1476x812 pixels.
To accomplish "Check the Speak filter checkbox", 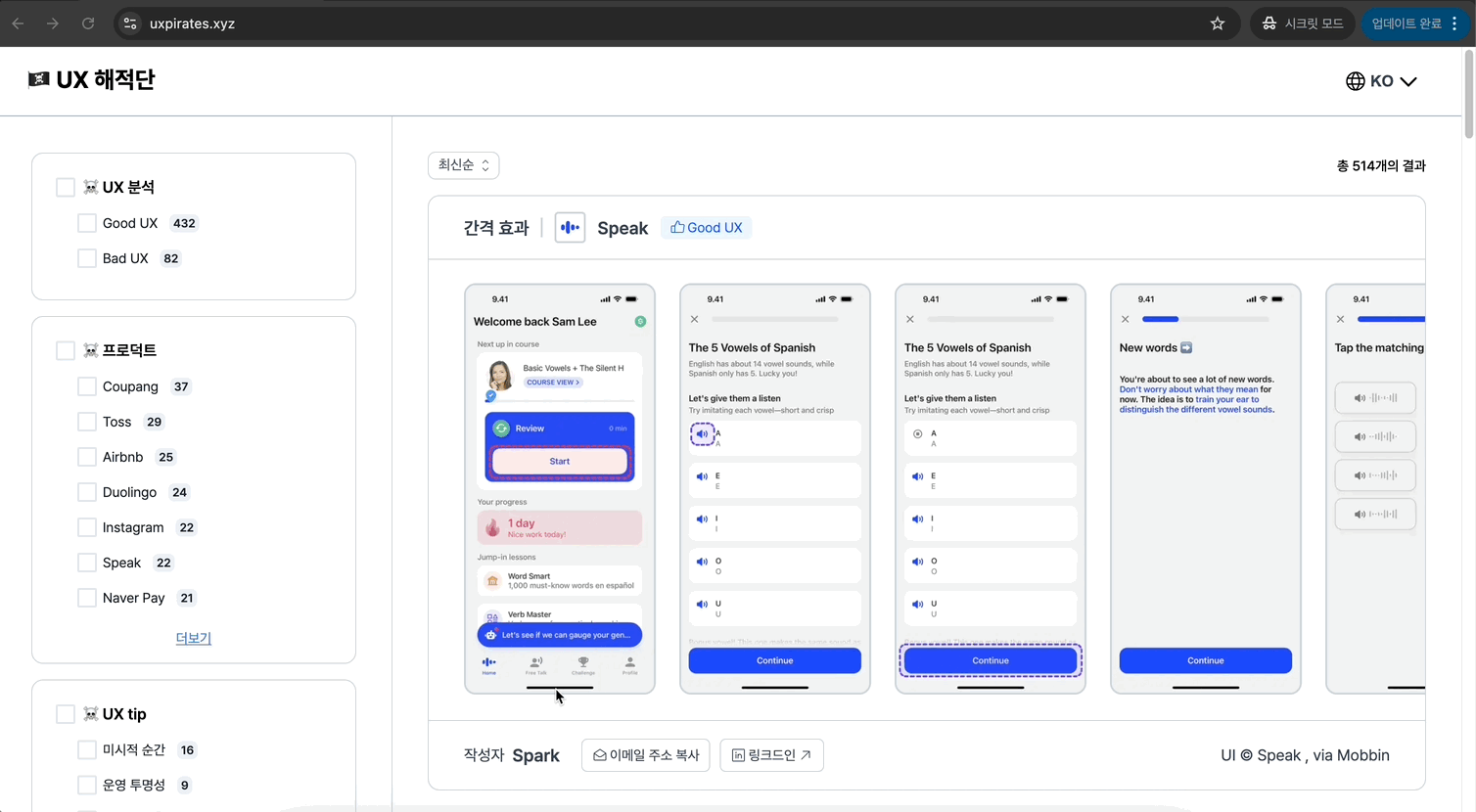I will 87,563.
